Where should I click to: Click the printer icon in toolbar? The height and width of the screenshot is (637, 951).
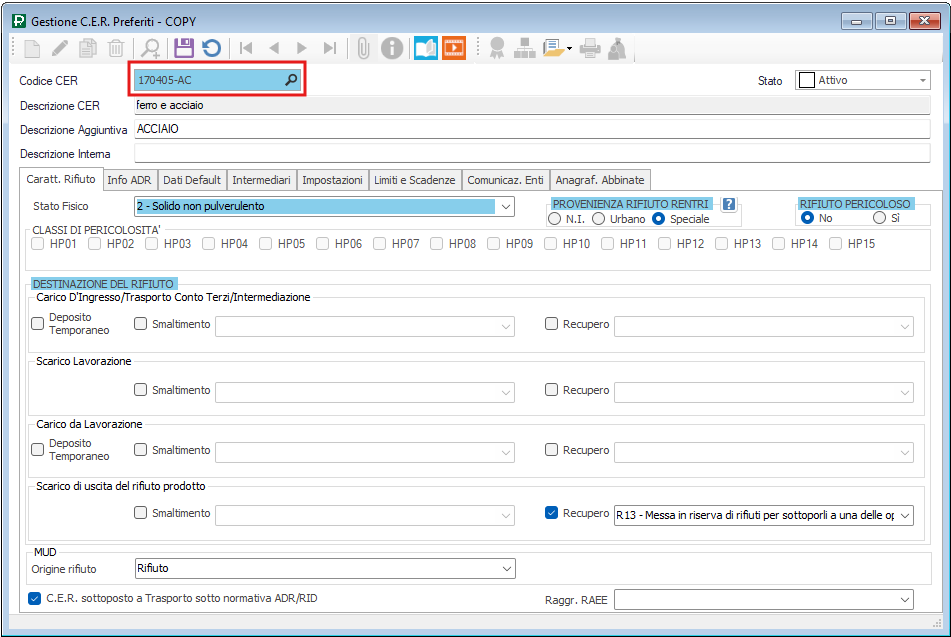click(x=591, y=47)
